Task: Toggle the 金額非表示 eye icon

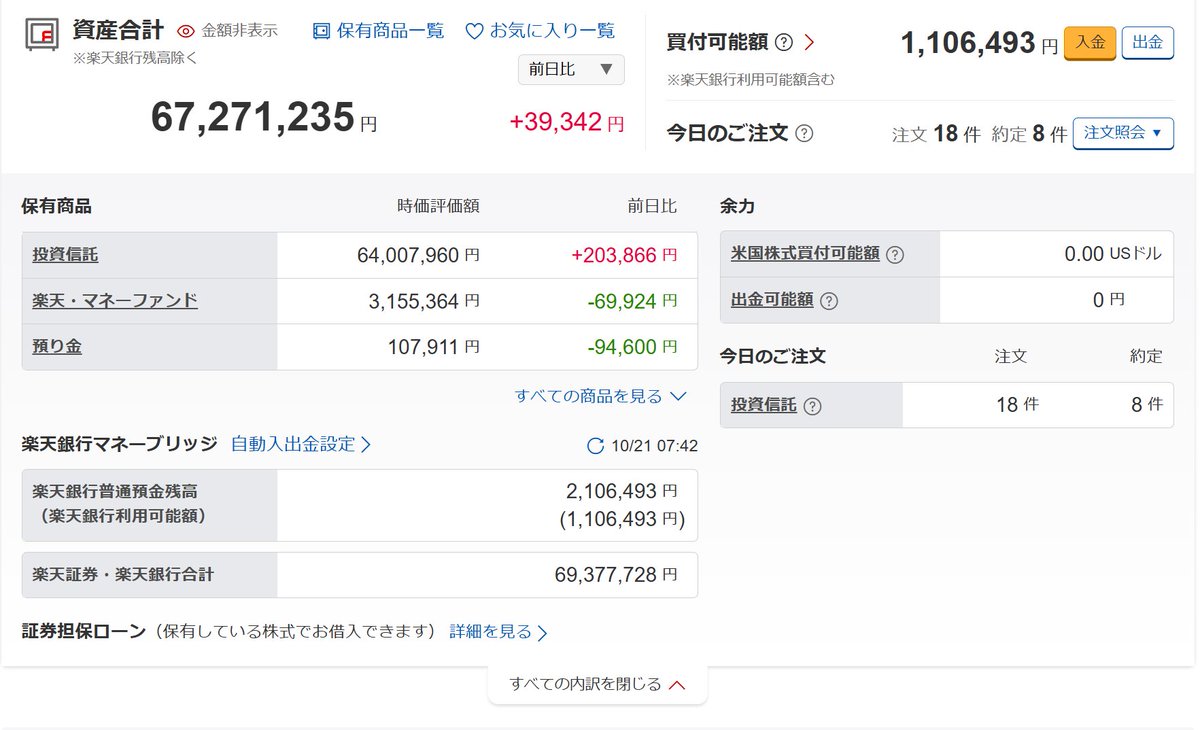Action: 186,31
